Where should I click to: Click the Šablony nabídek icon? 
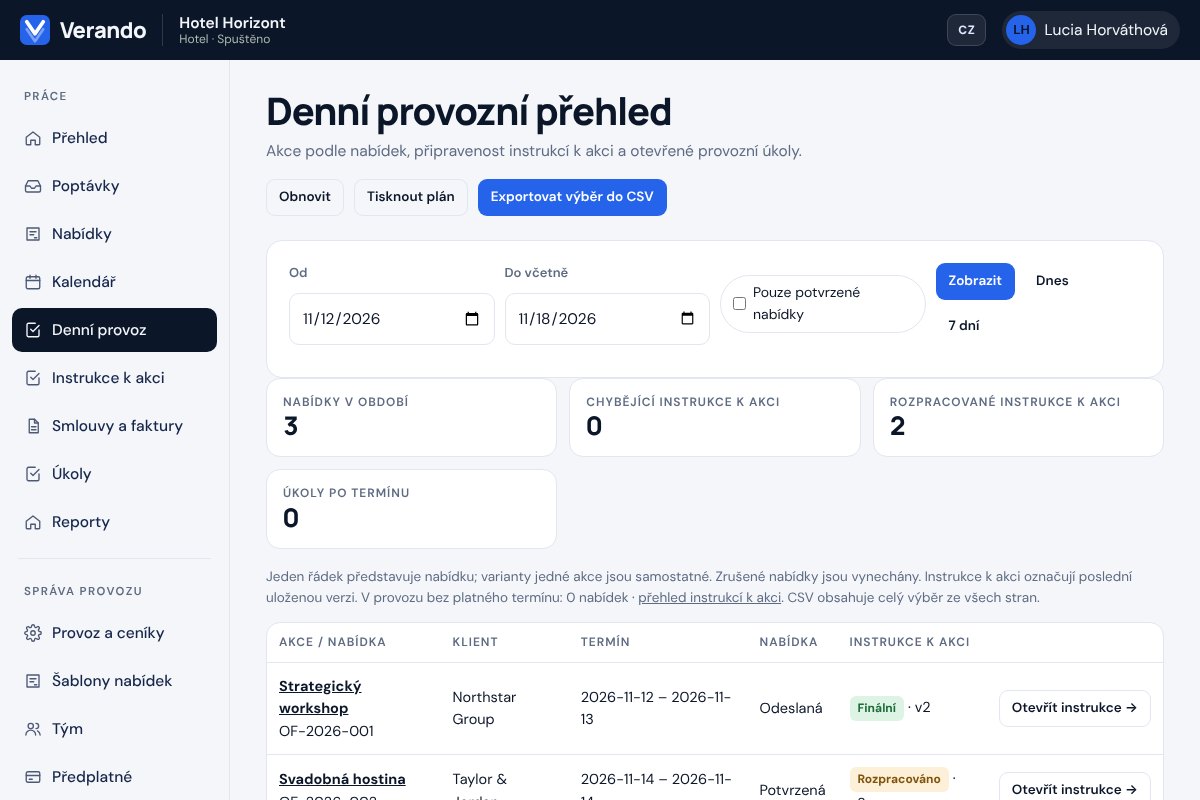33,681
